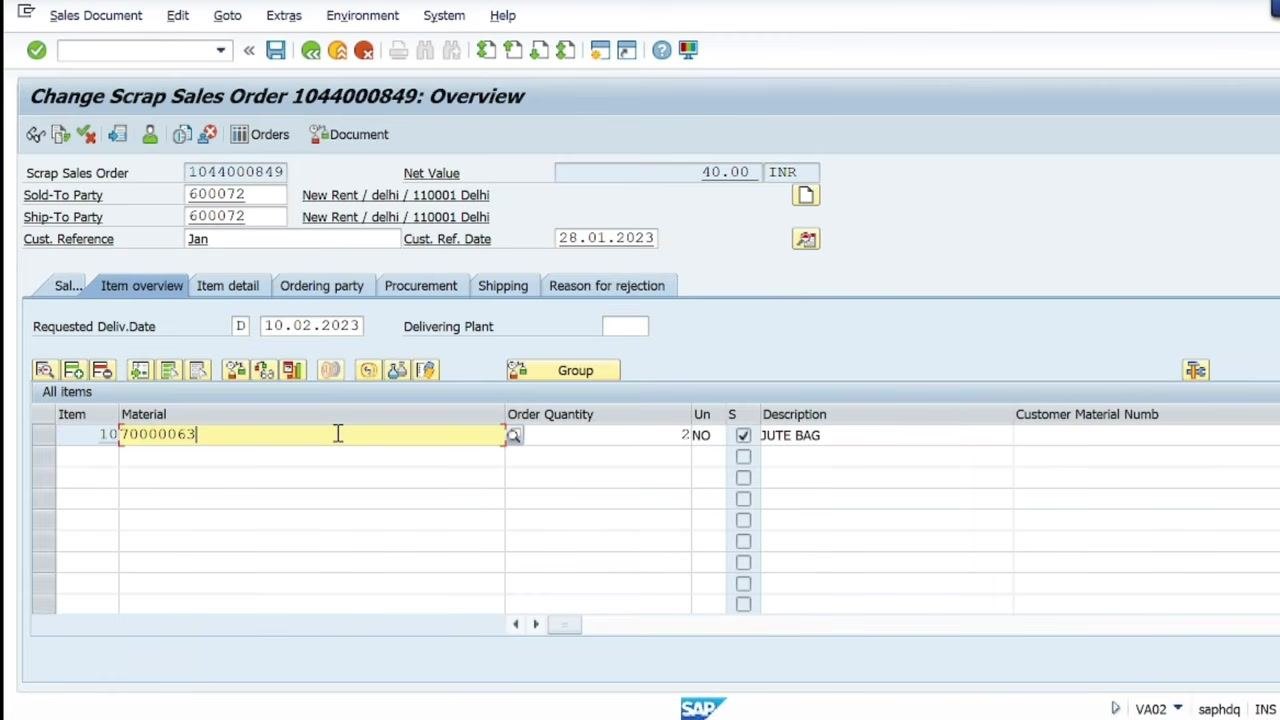Viewport: 1280px width, 720px height.
Task: Click the table scroll left arrow
Action: click(516, 625)
